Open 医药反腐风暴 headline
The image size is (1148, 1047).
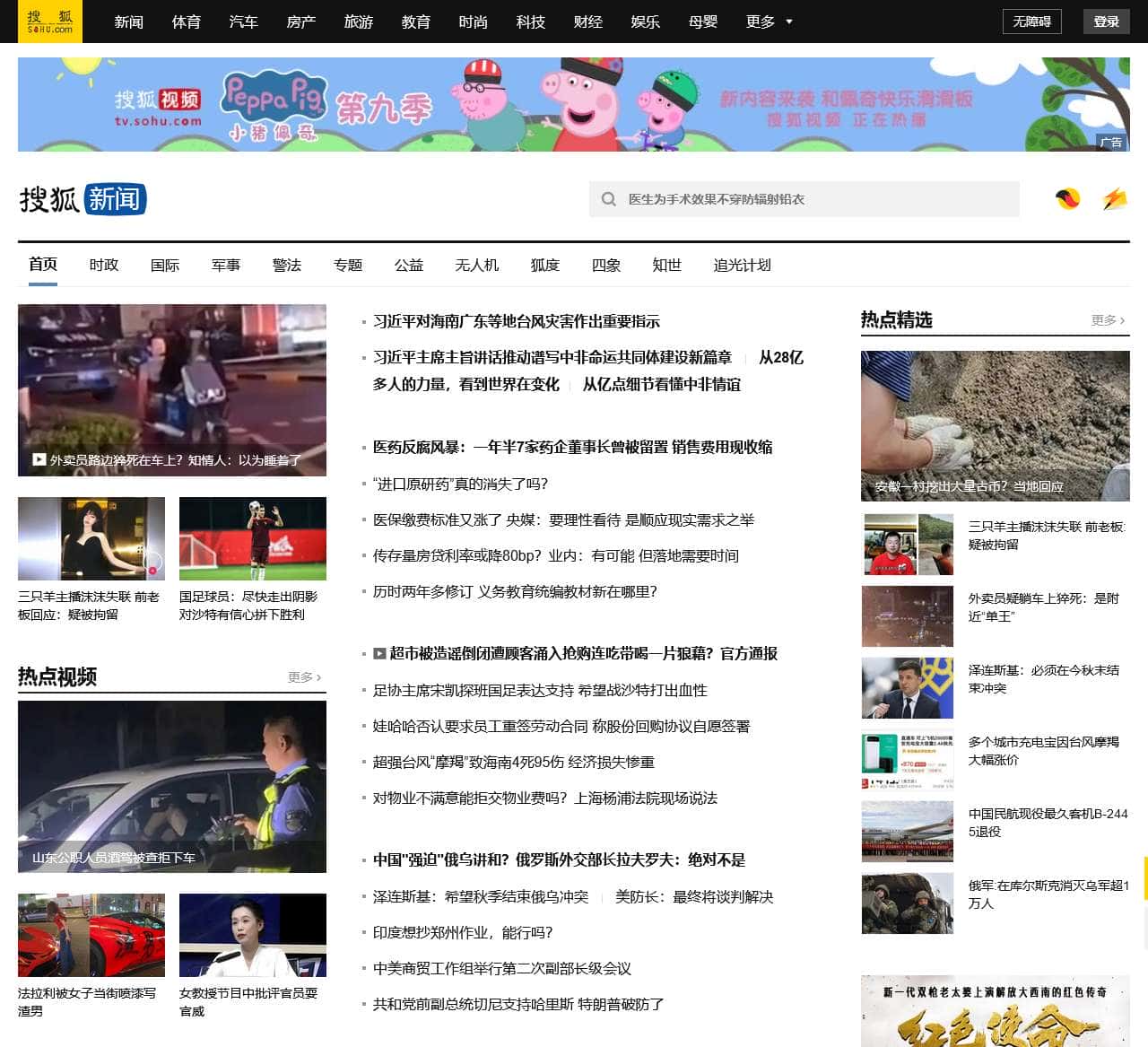pyautogui.click(x=572, y=447)
